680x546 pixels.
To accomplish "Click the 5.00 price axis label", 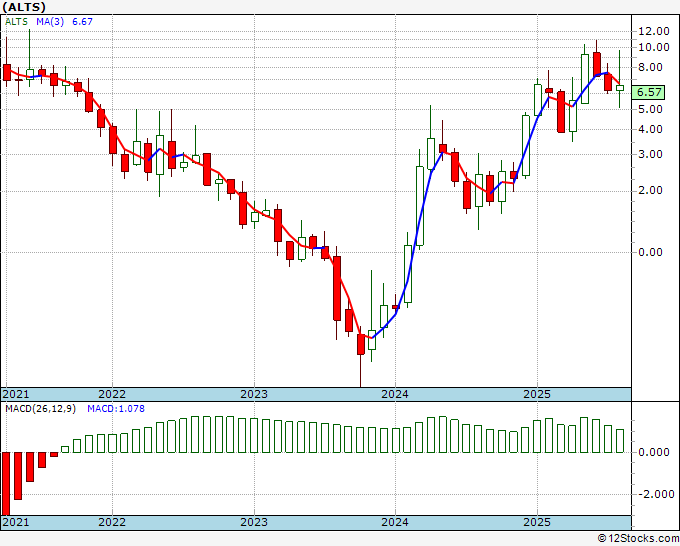I will point(651,109).
